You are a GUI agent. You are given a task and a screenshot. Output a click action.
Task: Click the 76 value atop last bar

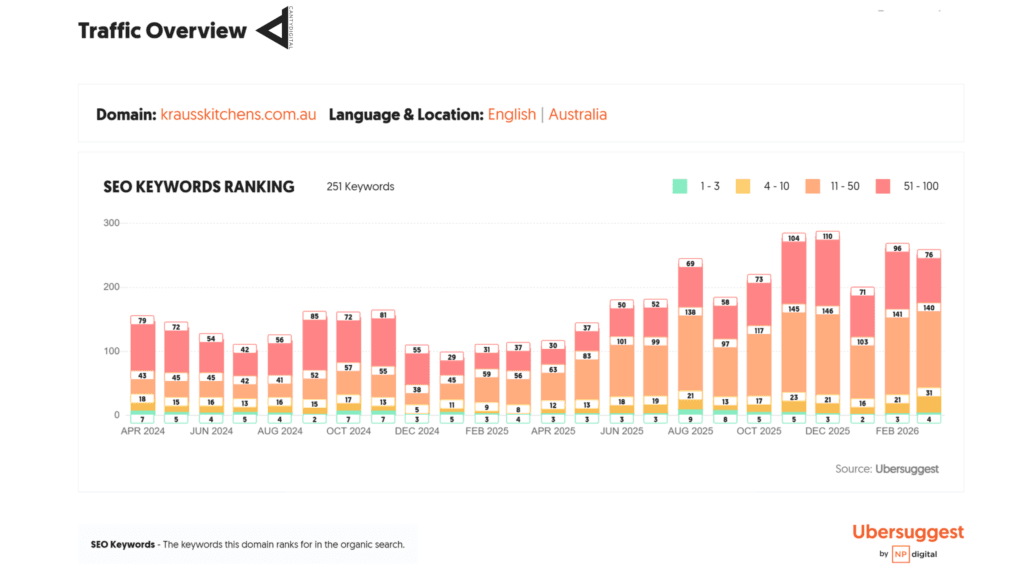pyautogui.click(x=929, y=255)
